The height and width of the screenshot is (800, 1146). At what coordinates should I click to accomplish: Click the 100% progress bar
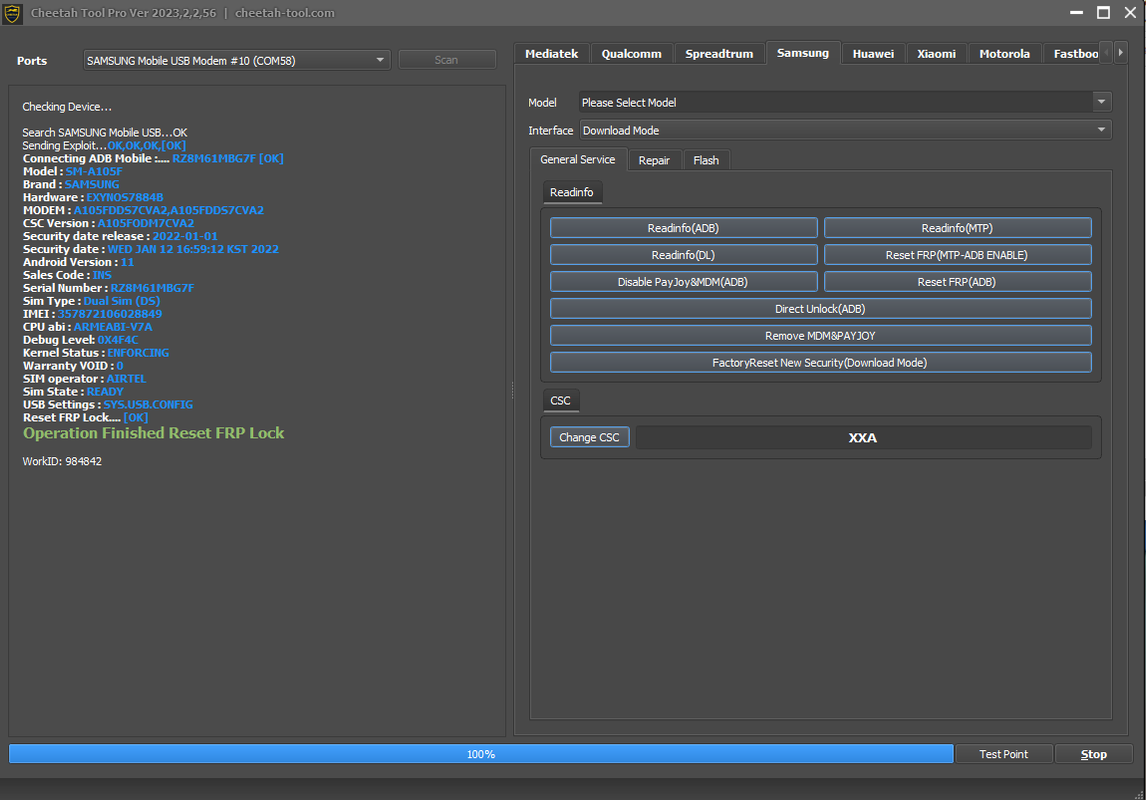pos(481,754)
